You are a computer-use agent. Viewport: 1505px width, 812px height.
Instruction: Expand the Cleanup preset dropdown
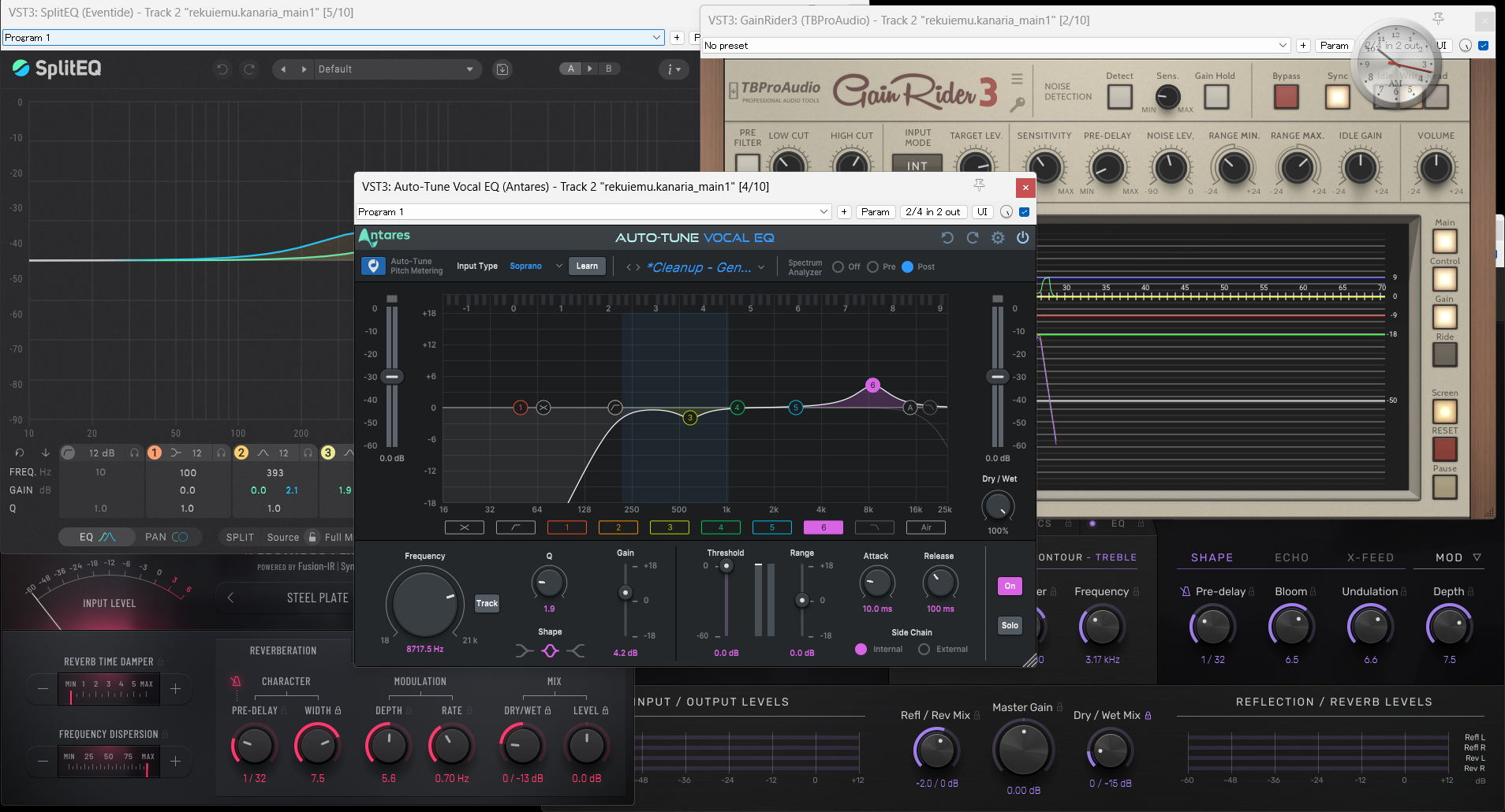coord(761,267)
